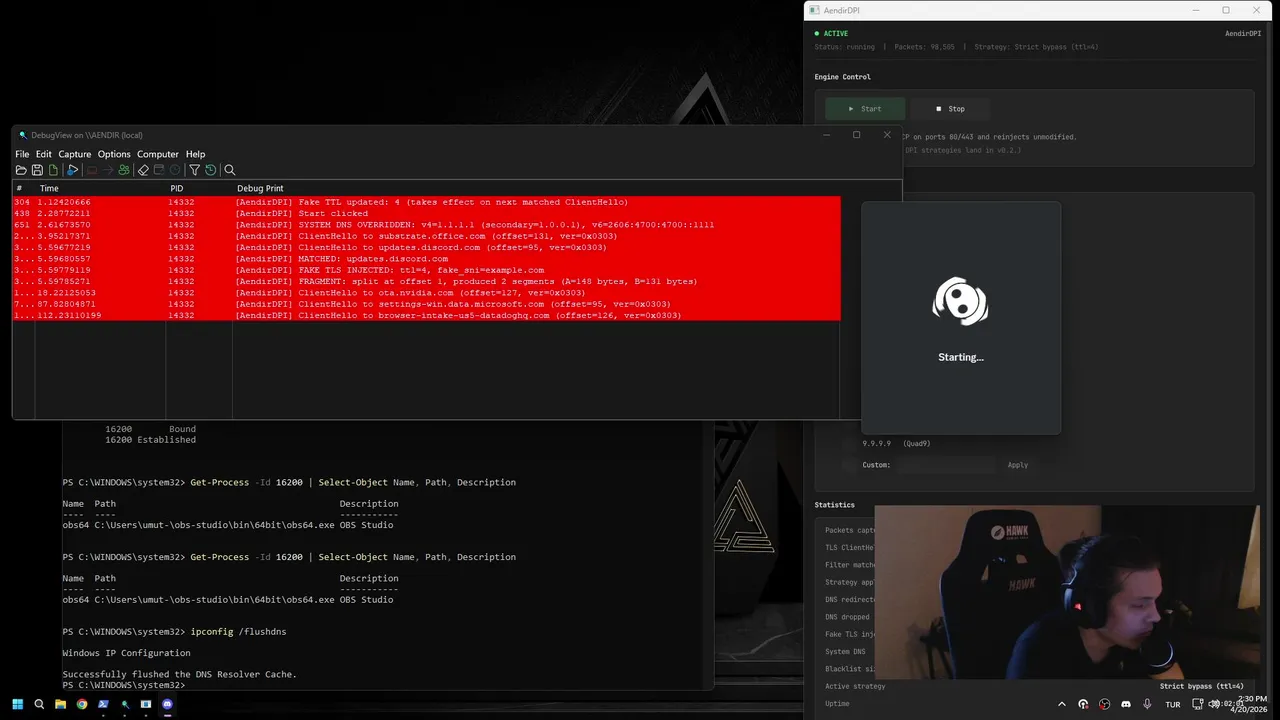This screenshot has width=1280, height=720.
Task: Clear display with the eraser icon
Action: tap(143, 170)
